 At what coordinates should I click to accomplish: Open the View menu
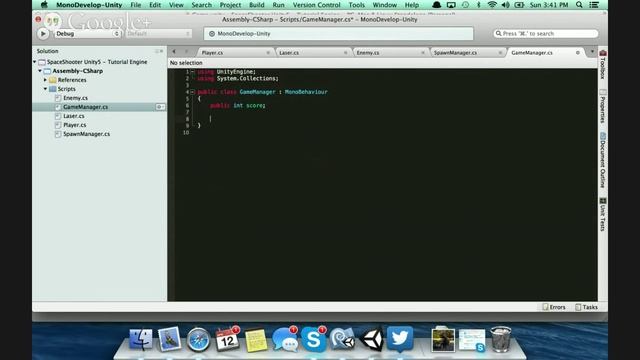pos(176,5)
